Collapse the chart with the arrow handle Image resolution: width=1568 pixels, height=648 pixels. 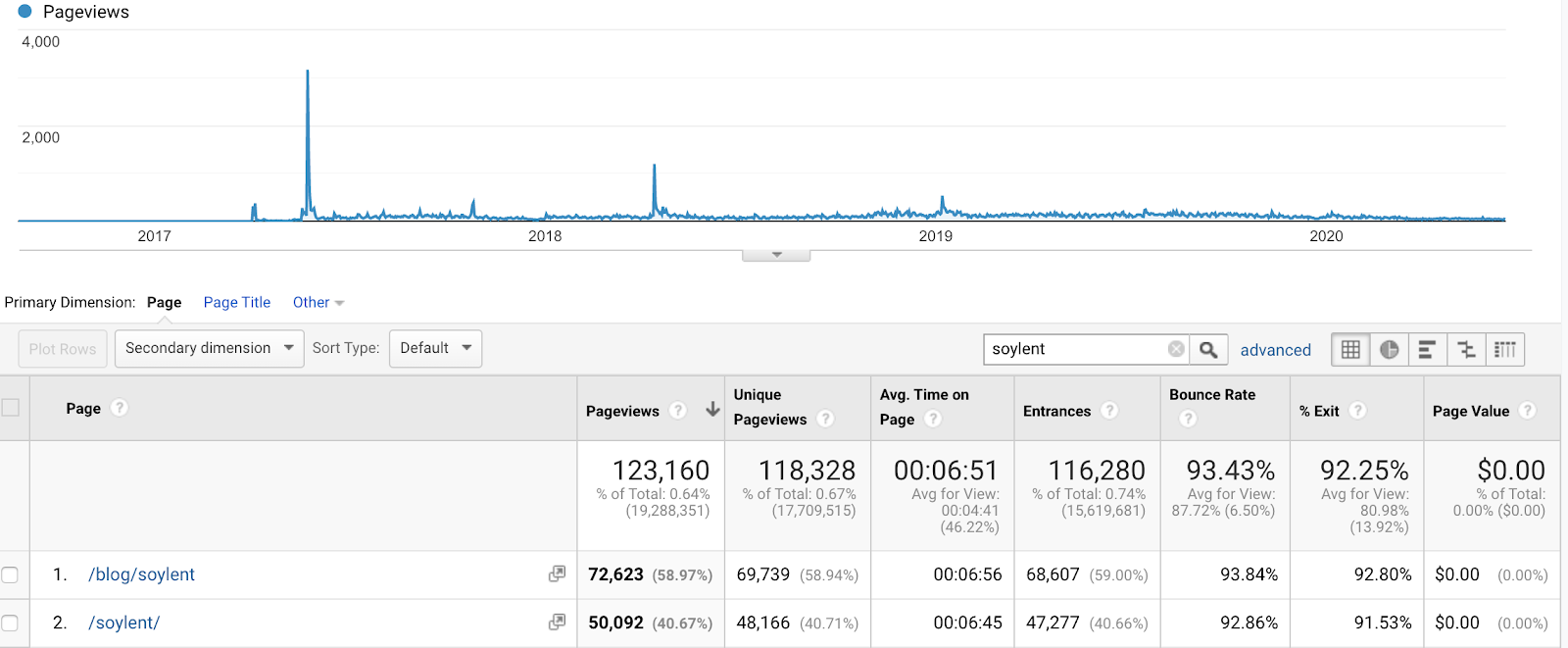[776, 255]
